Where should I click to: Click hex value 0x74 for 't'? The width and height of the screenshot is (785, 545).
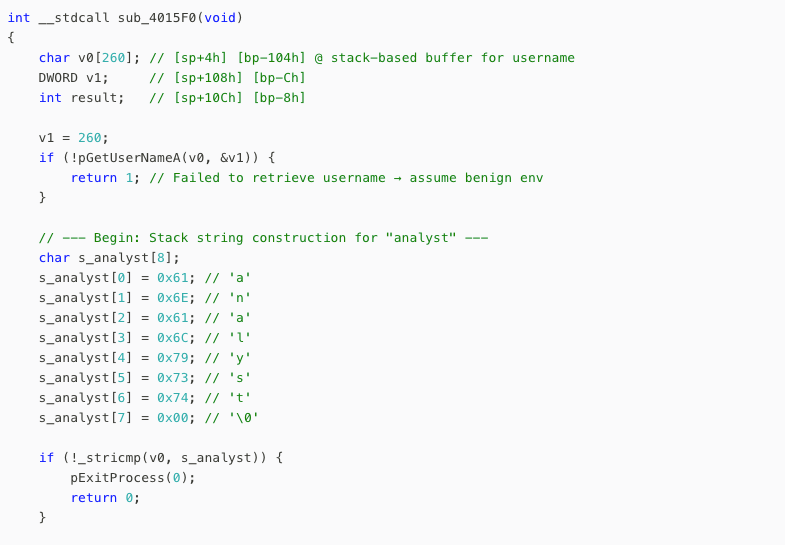click(x=173, y=398)
